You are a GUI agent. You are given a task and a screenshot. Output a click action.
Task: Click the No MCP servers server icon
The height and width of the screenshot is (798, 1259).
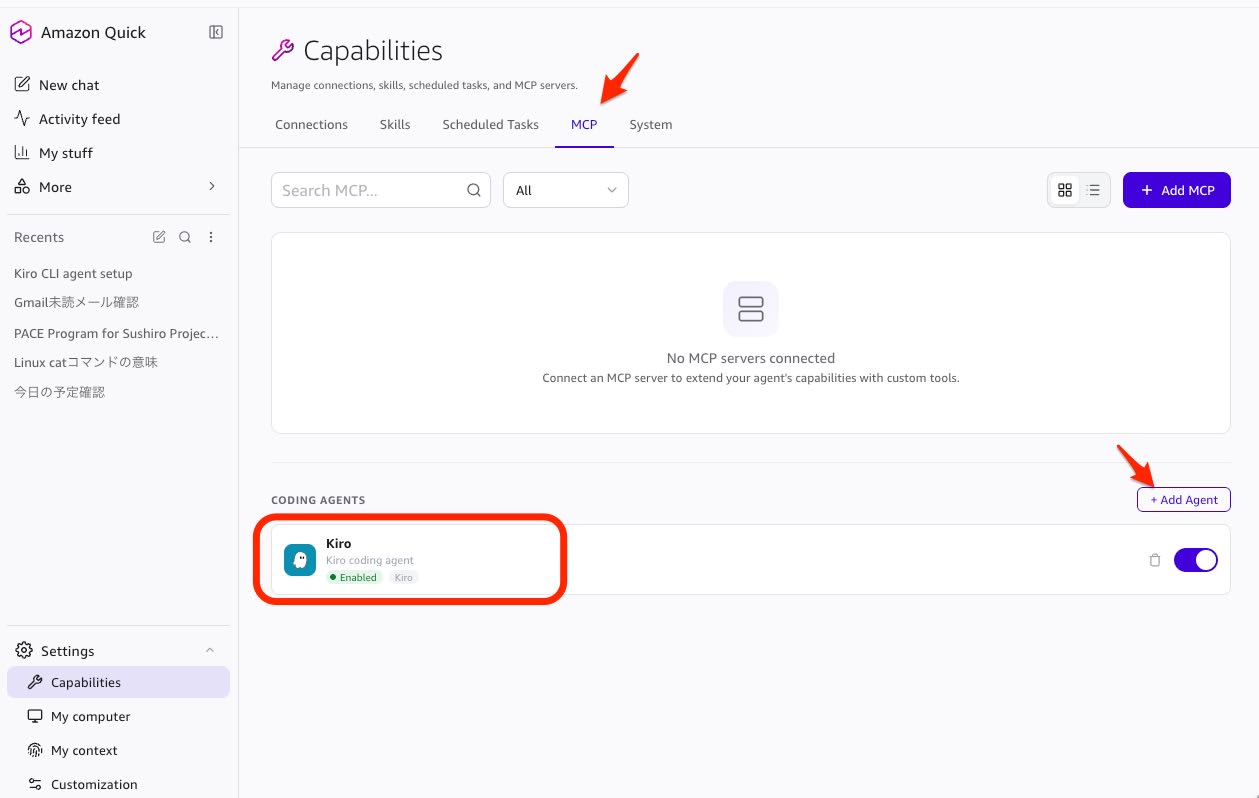pos(750,309)
